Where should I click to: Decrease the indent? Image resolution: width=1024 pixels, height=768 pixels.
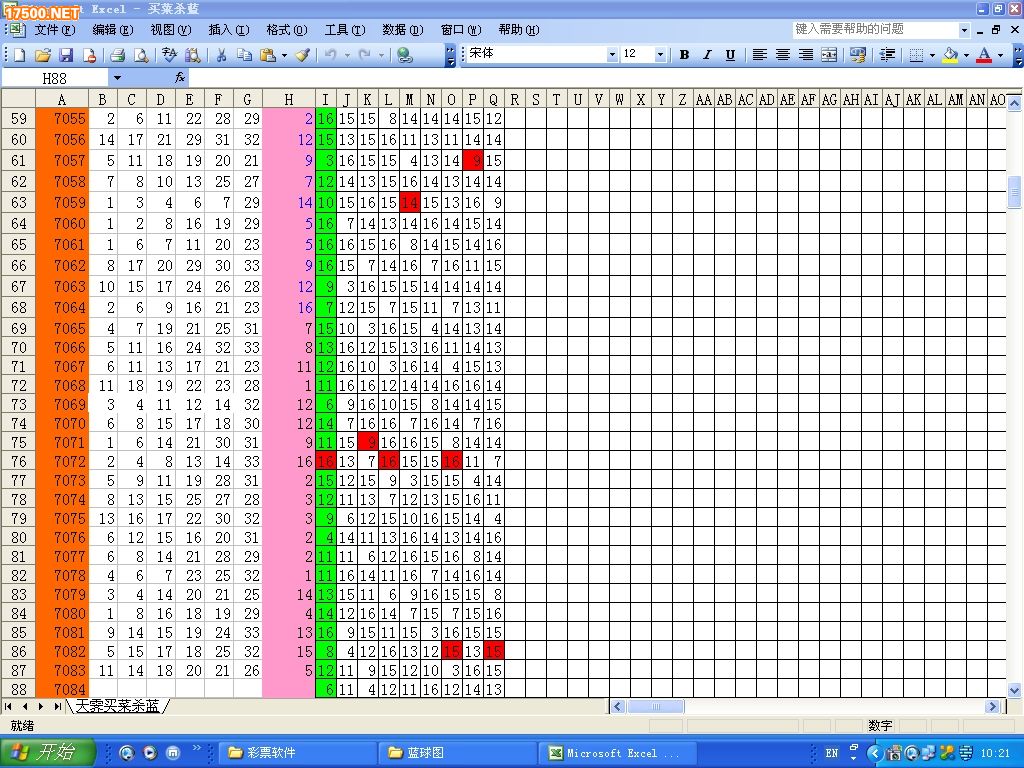(887, 55)
